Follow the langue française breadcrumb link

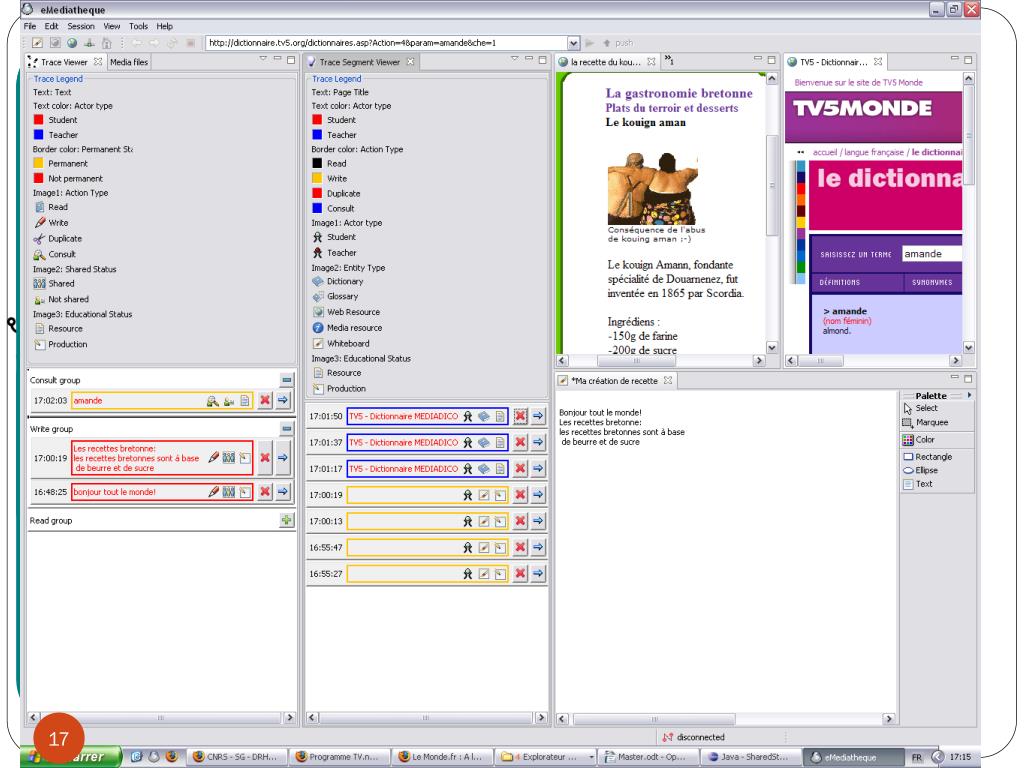point(874,152)
